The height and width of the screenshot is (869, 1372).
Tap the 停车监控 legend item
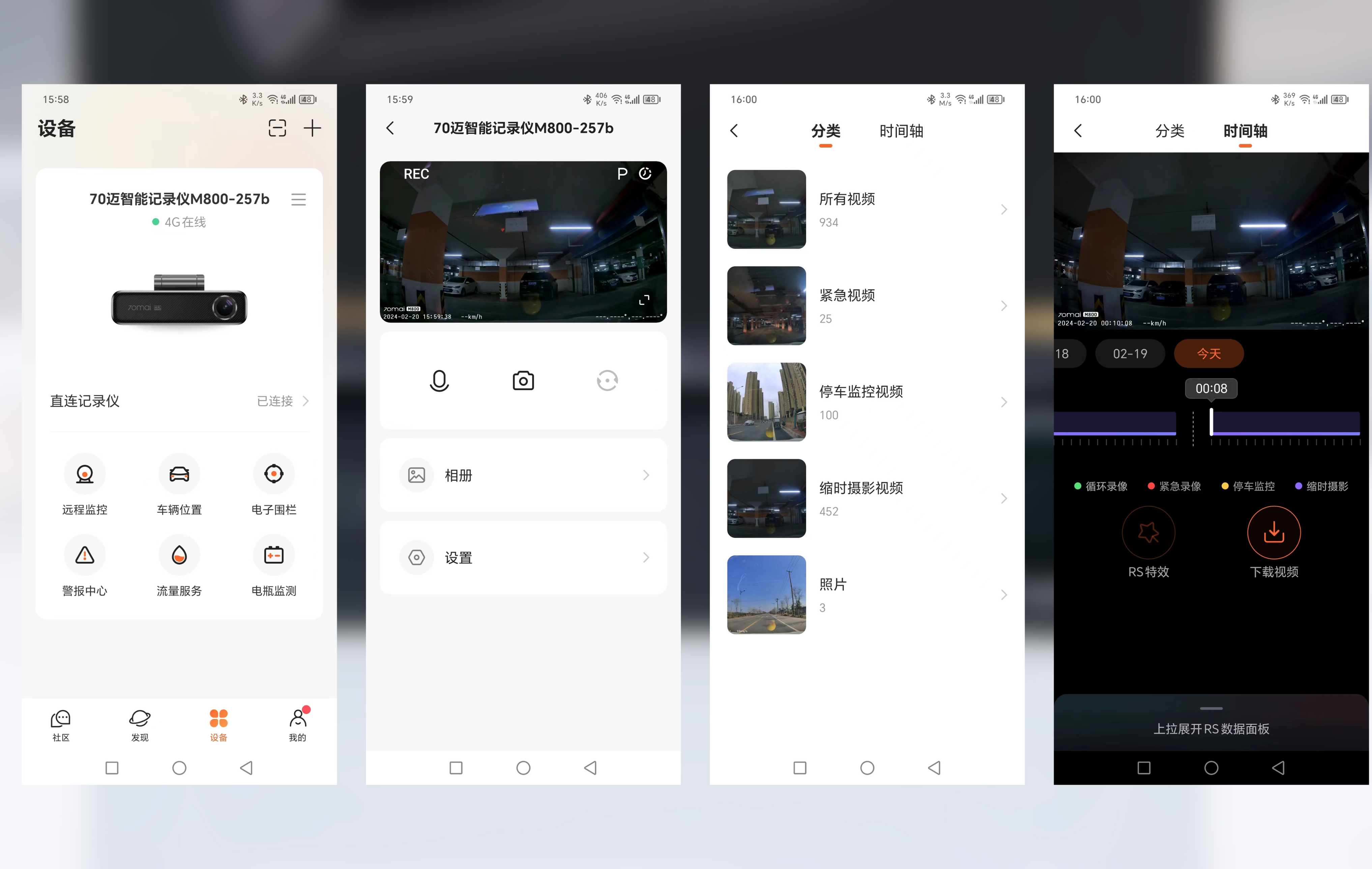coord(1248,486)
